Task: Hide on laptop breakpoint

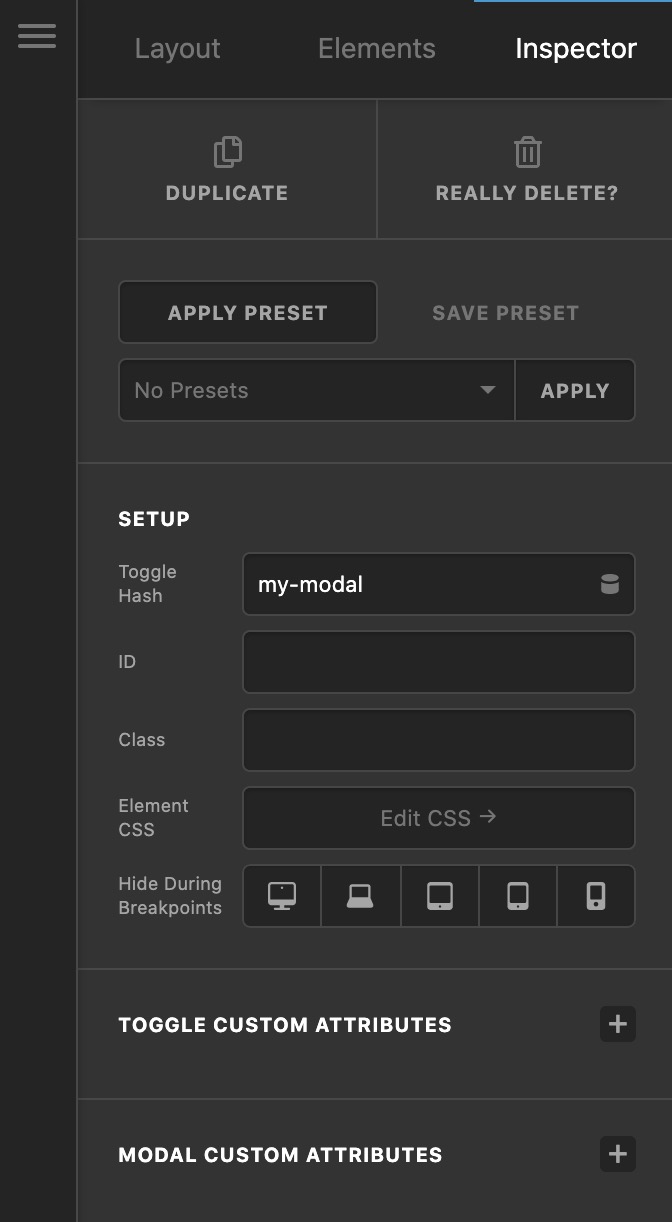Action: point(360,896)
